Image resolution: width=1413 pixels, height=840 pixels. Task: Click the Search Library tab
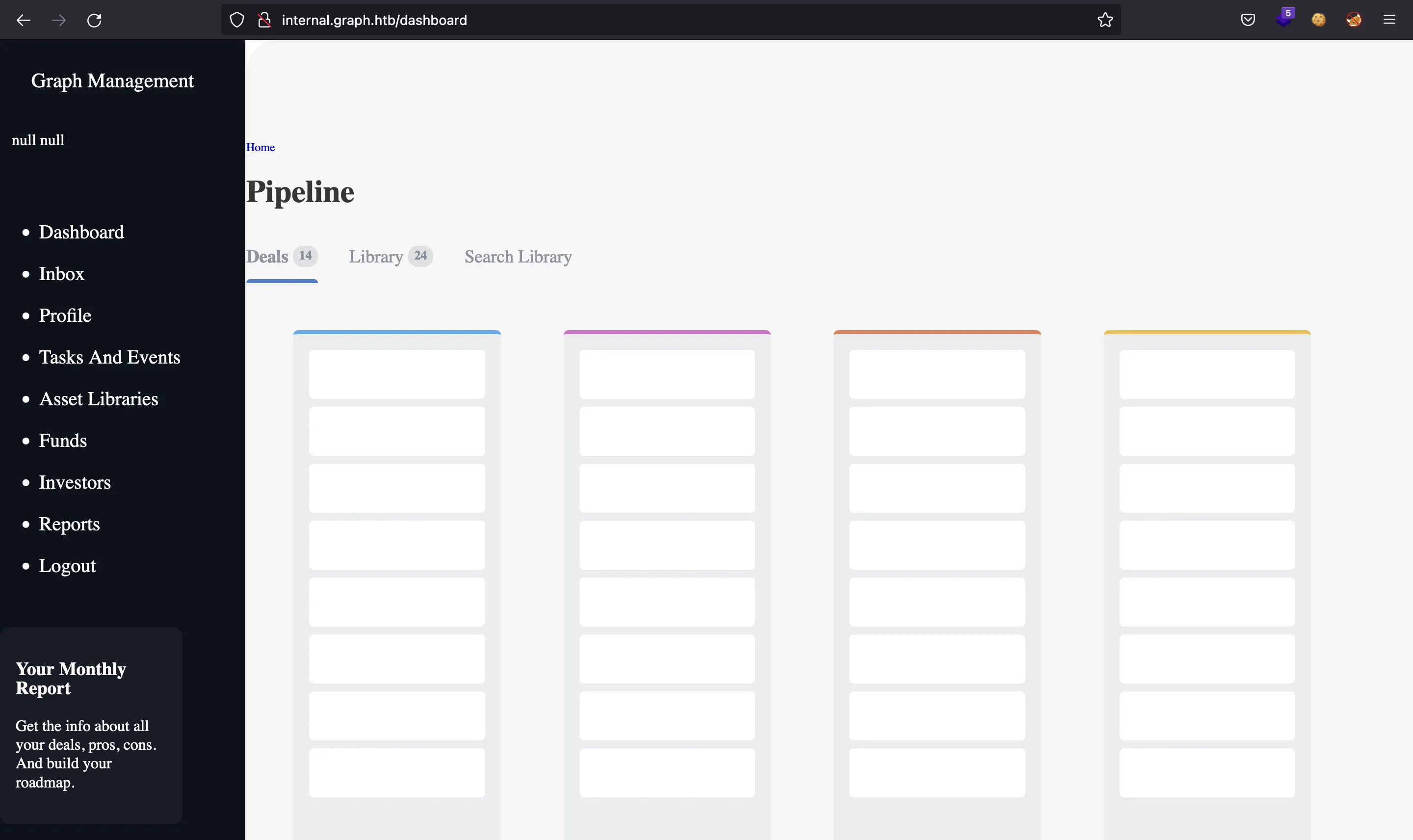point(518,256)
